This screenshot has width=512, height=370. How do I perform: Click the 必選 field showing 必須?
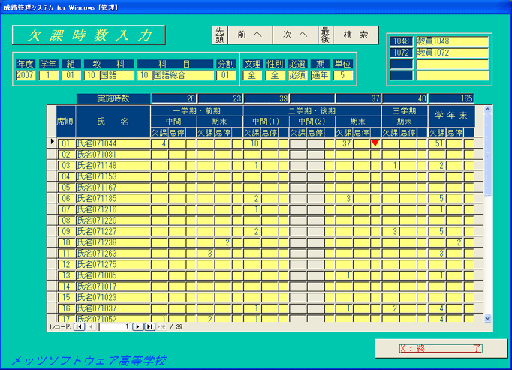coord(297,75)
